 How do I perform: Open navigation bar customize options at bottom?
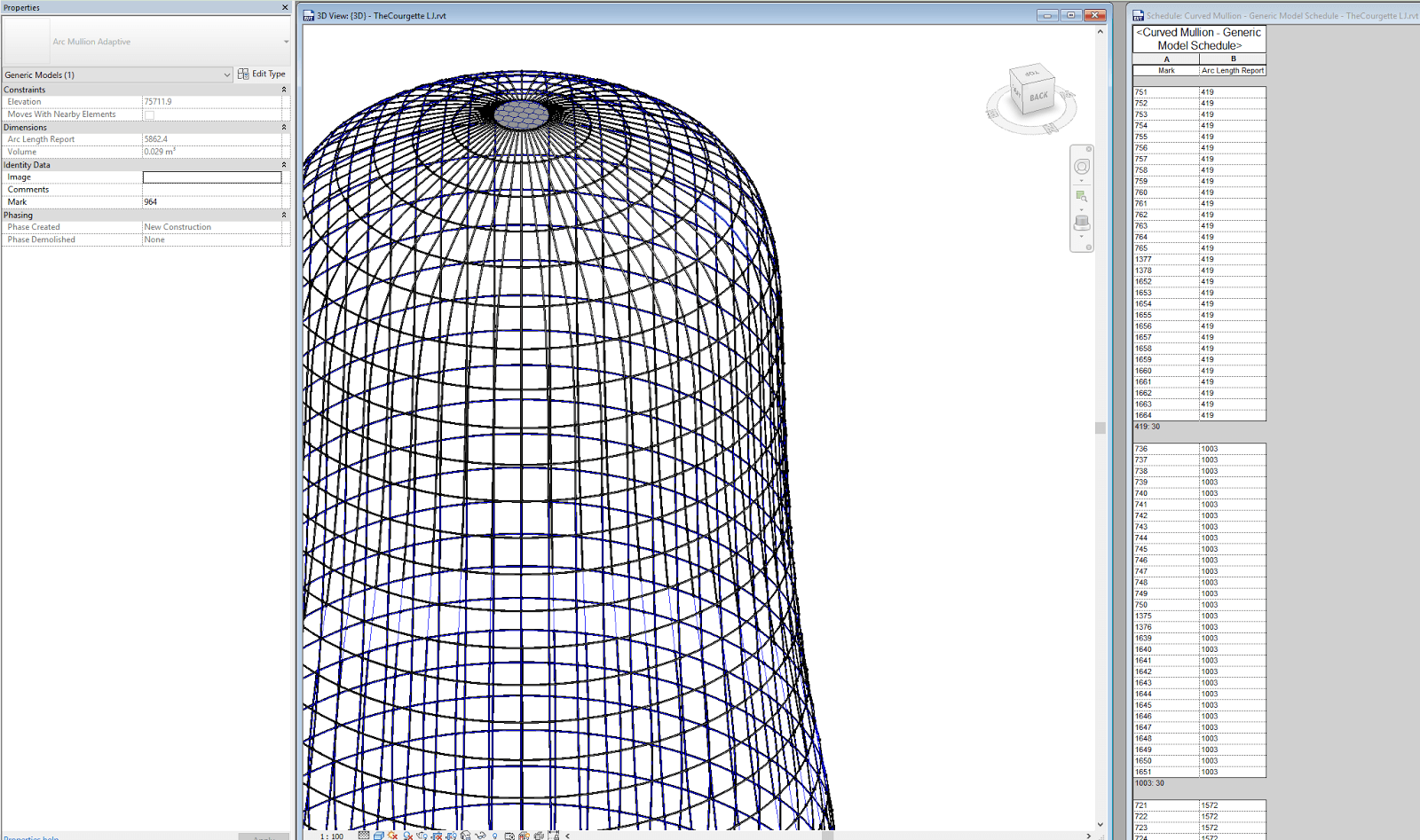1089,247
